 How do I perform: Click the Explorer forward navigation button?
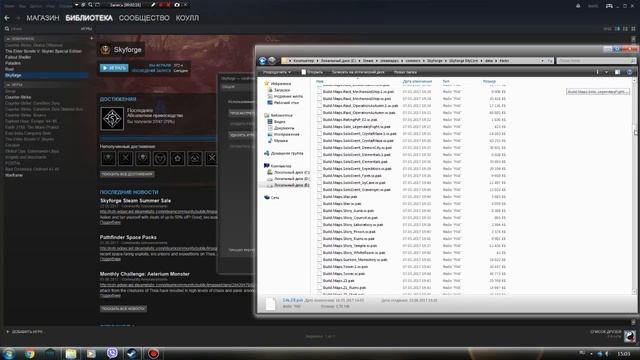(272, 61)
